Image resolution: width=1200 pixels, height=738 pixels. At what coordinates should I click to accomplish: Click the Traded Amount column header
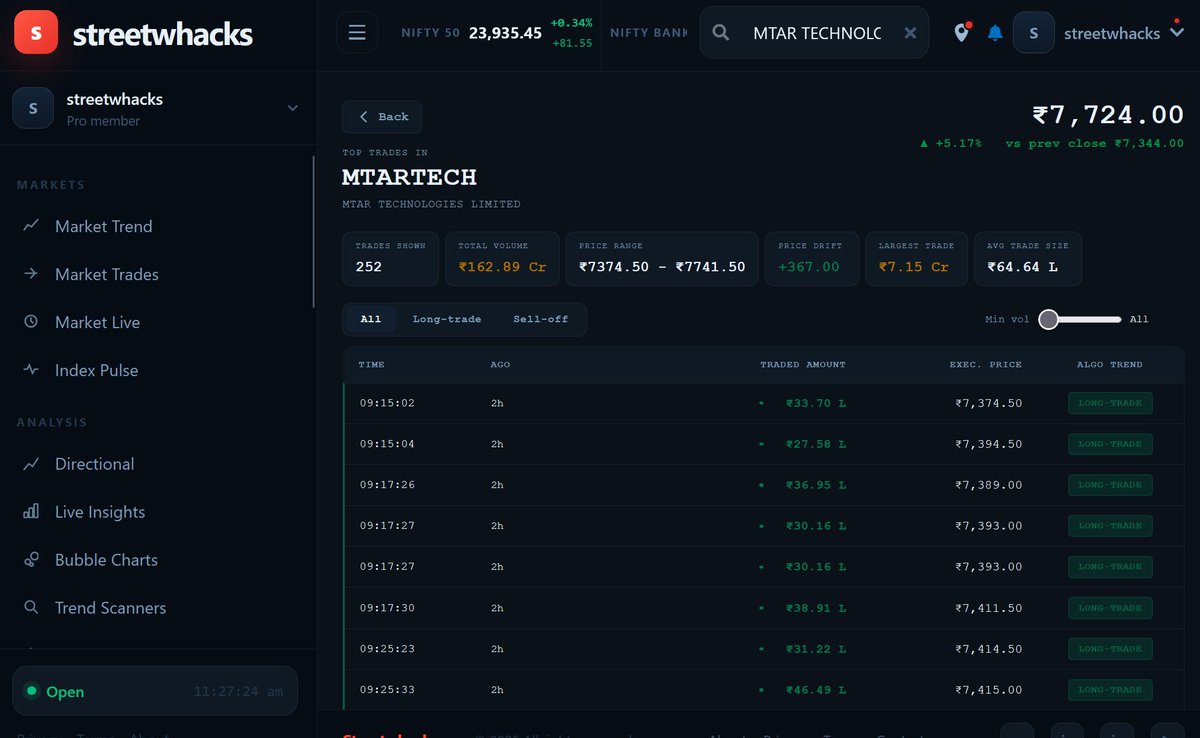pos(803,365)
